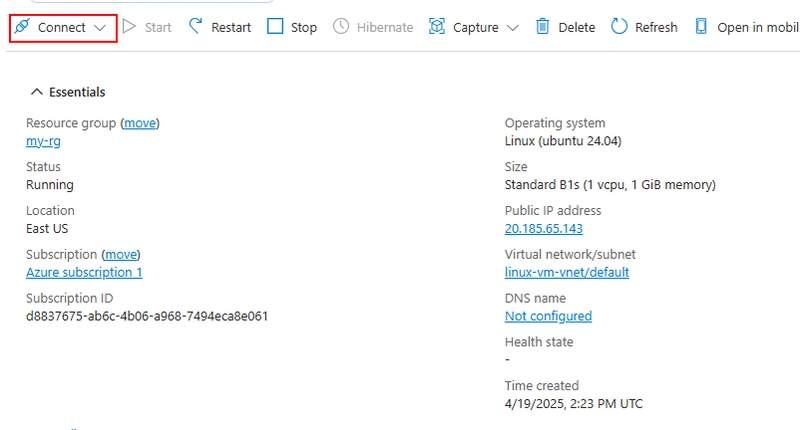Screen dimensions: 800x430
Task: Click the Capture icon
Action: tap(437, 27)
